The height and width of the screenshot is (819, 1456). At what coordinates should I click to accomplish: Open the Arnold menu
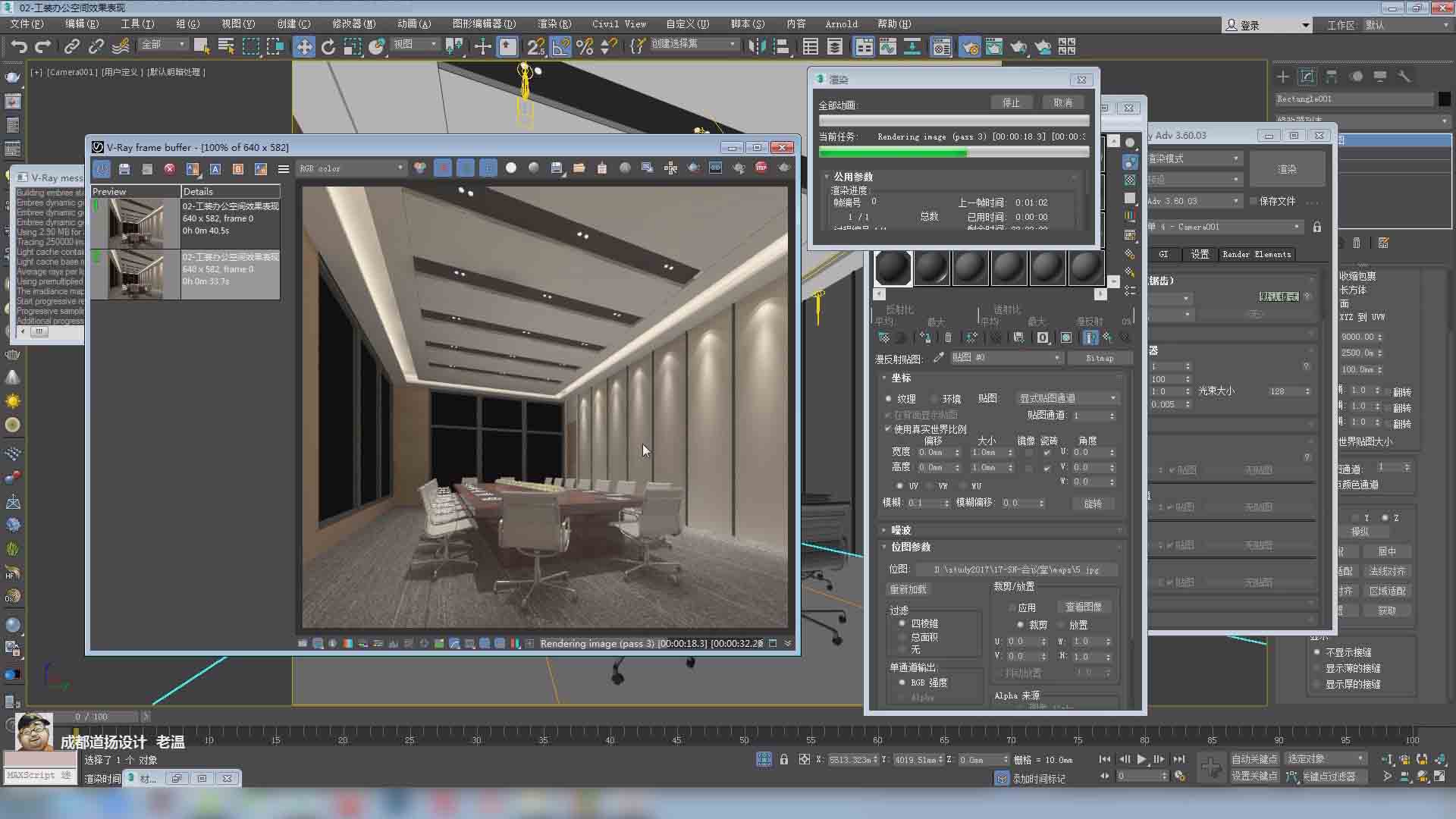coord(841,24)
